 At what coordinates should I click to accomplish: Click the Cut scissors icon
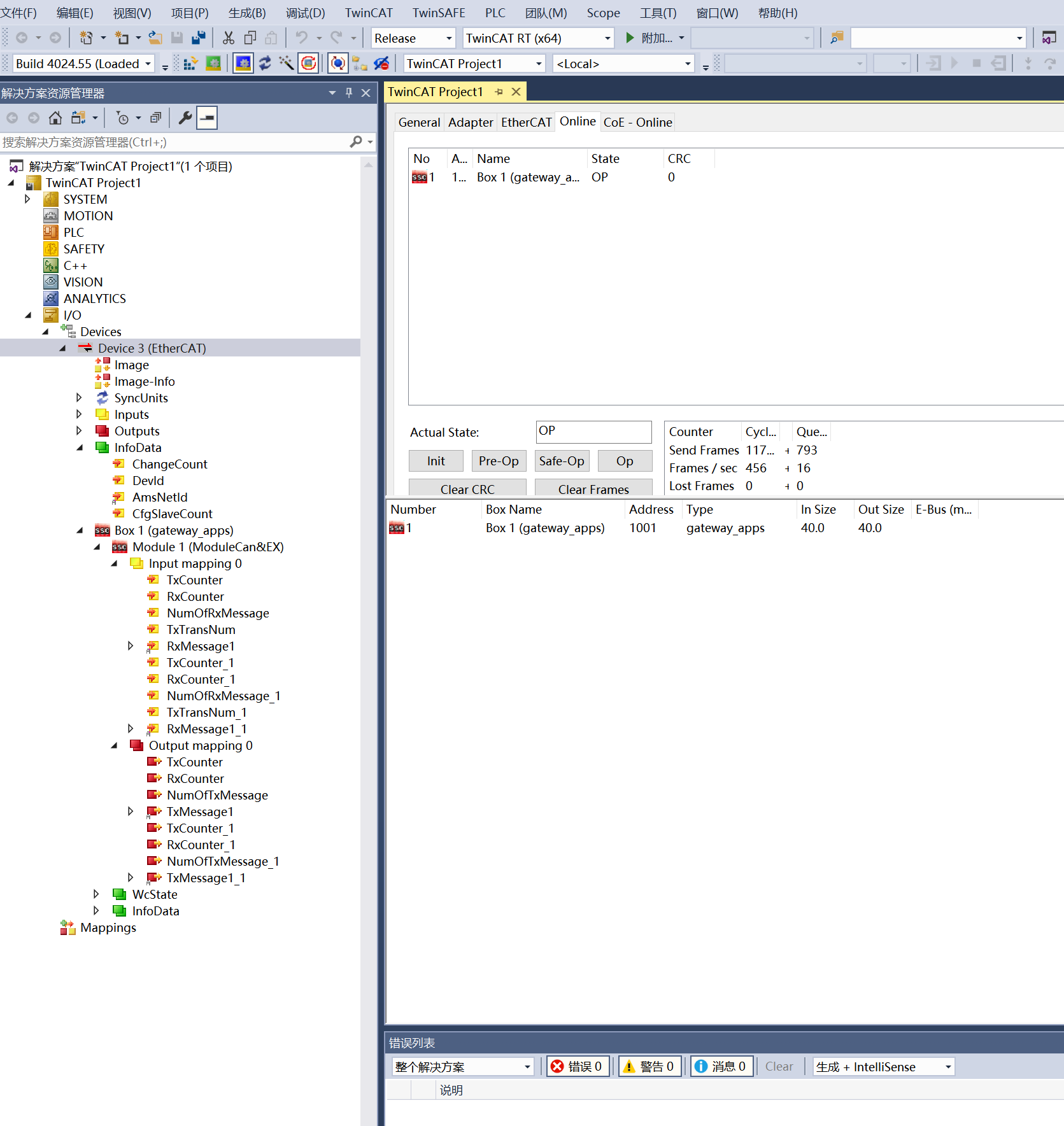(229, 38)
